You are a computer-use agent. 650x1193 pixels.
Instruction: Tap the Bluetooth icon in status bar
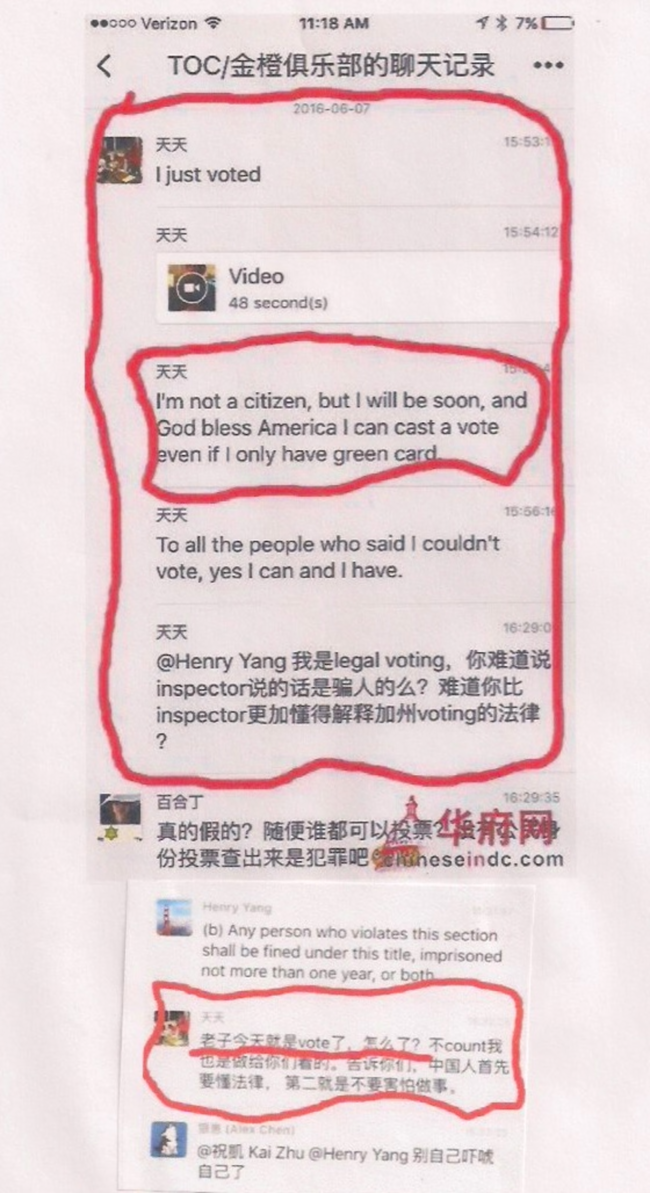pyautogui.click(x=502, y=24)
